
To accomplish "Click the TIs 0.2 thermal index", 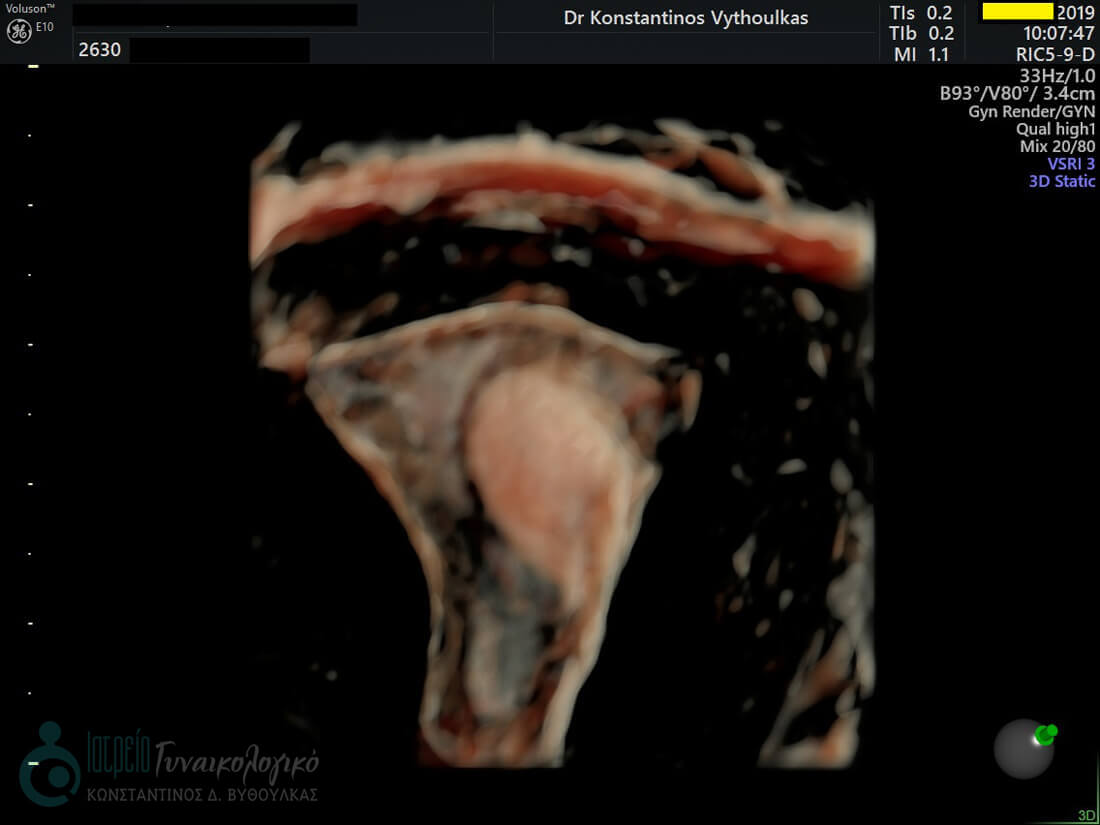I will [921, 13].
